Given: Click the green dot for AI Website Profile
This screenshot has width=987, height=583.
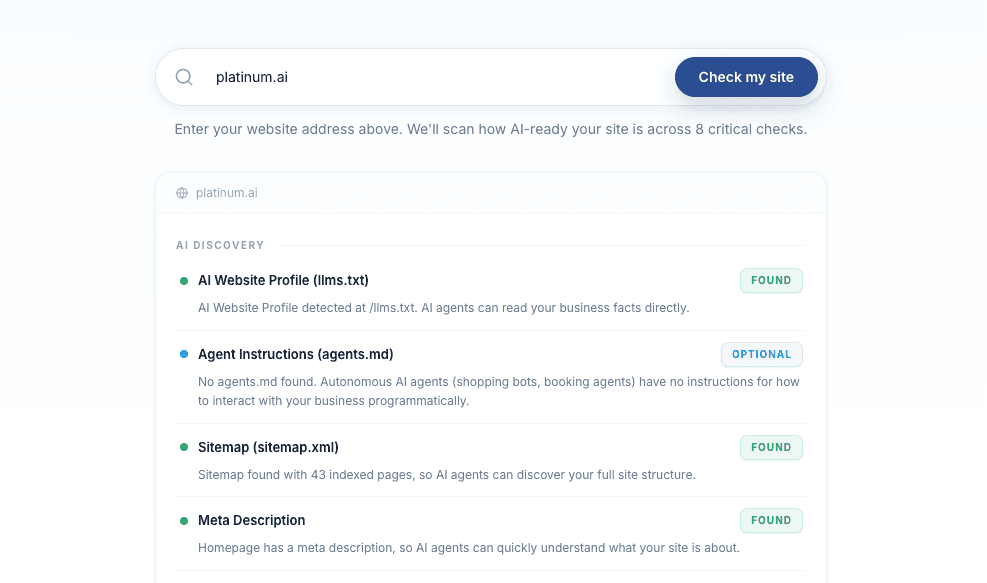Looking at the screenshot, I should pyautogui.click(x=184, y=281).
